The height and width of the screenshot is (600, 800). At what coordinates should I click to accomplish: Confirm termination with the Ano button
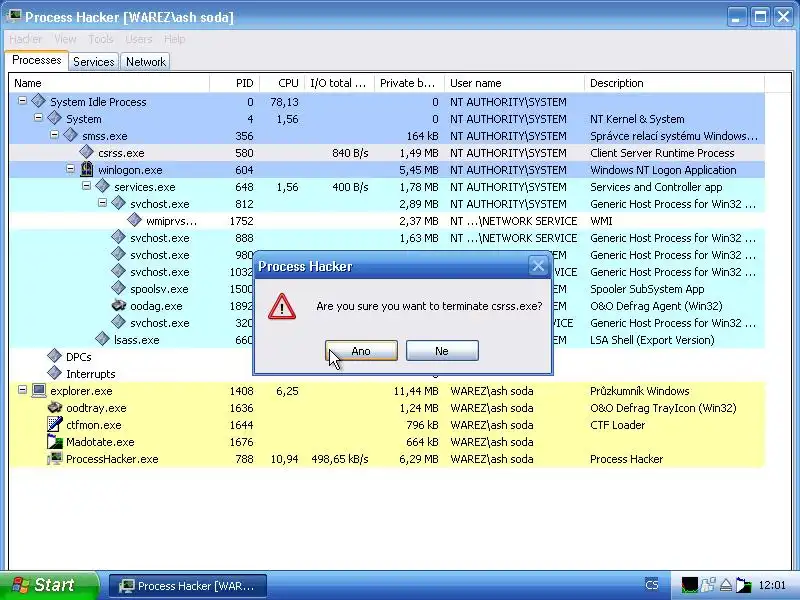coord(361,351)
